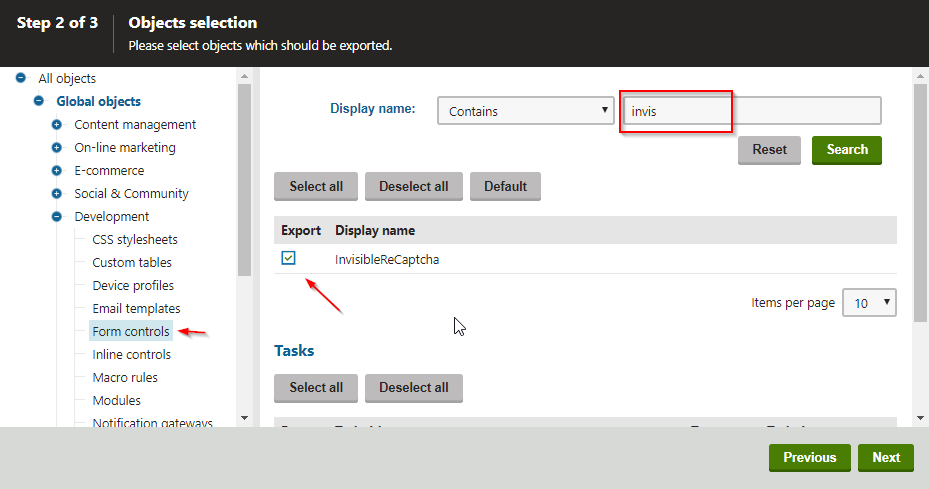Collapse the All objects tree node
Viewport: 929px width, 489px height.
click(x=21, y=78)
